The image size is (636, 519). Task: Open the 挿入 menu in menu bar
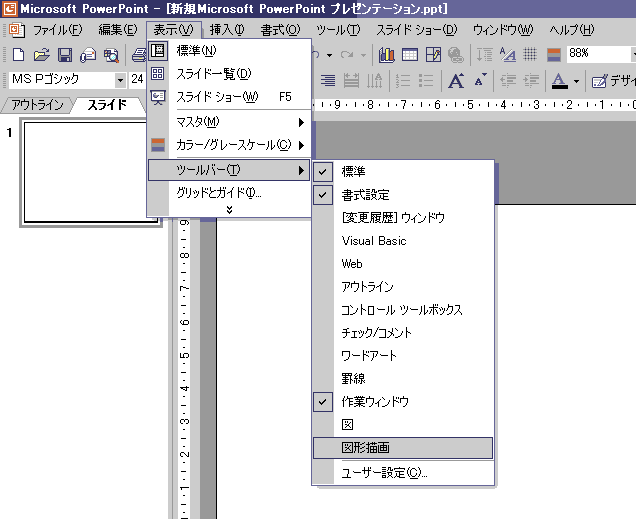coord(227,30)
